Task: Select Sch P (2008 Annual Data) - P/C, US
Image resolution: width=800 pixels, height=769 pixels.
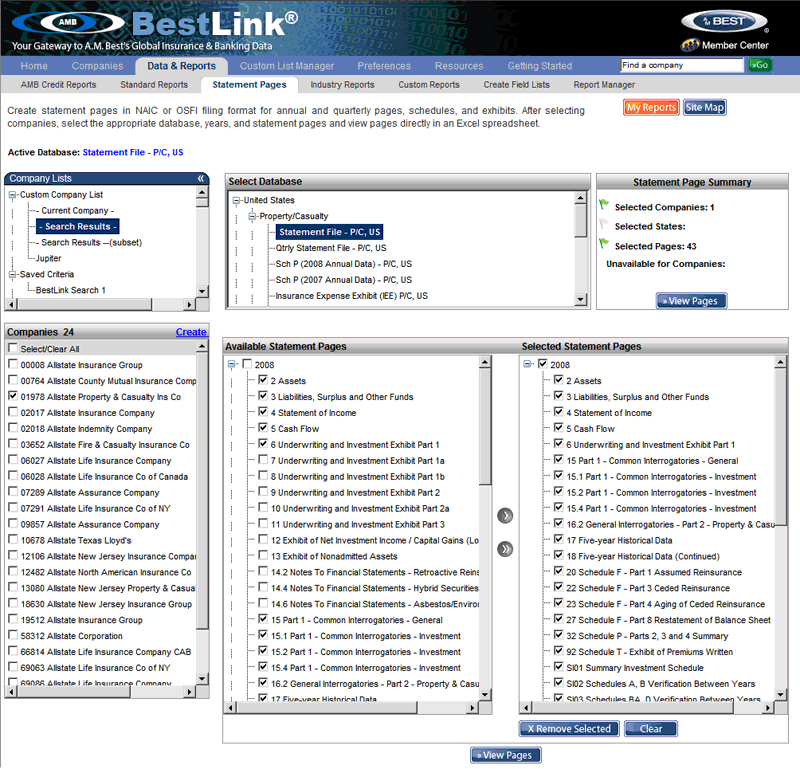Action: (x=343, y=264)
